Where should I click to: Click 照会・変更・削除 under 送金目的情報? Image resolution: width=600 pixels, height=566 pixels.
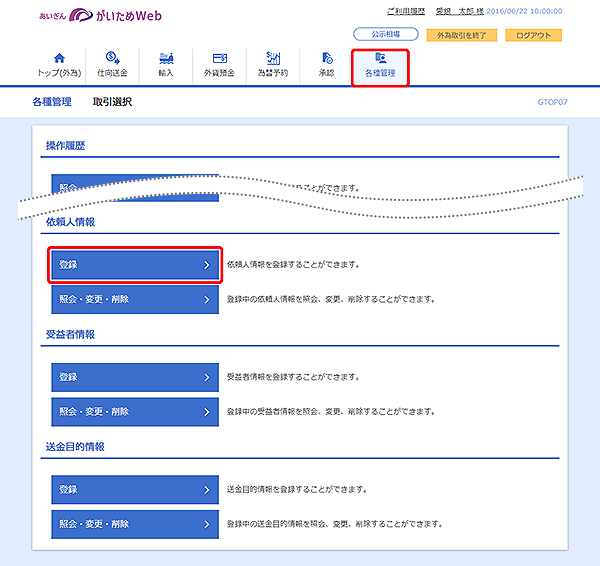tap(135, 524)
